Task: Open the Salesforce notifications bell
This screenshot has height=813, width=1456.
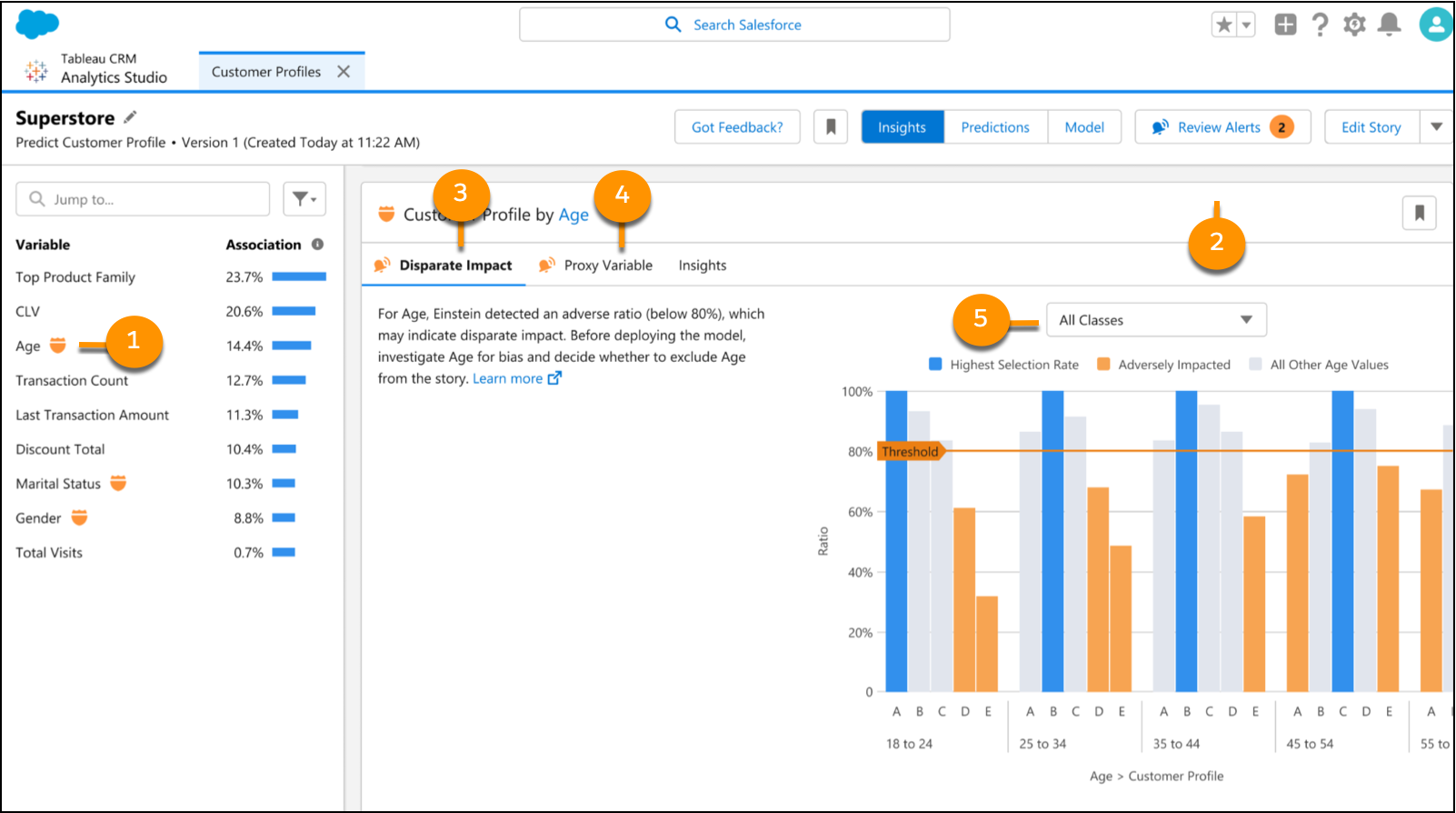Action: pos(1389,25)
